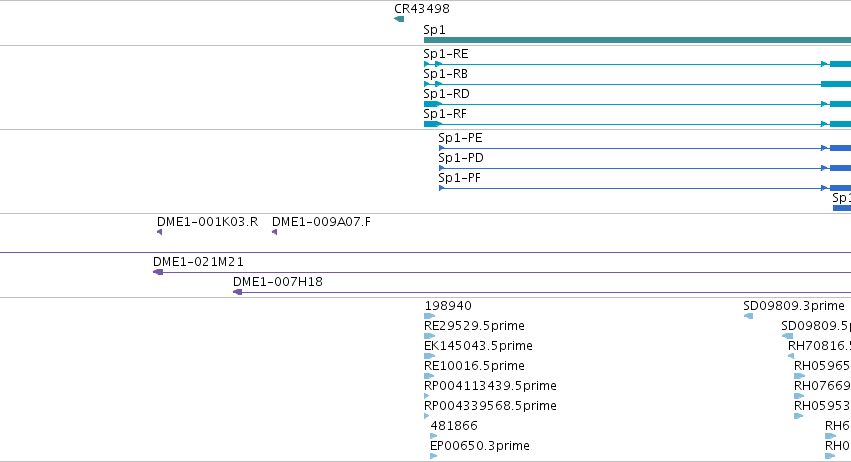The height and width of the screenshot is (462, 851).
Task: Open the Sp1-RE transcript label
Action: pos(446,54)
